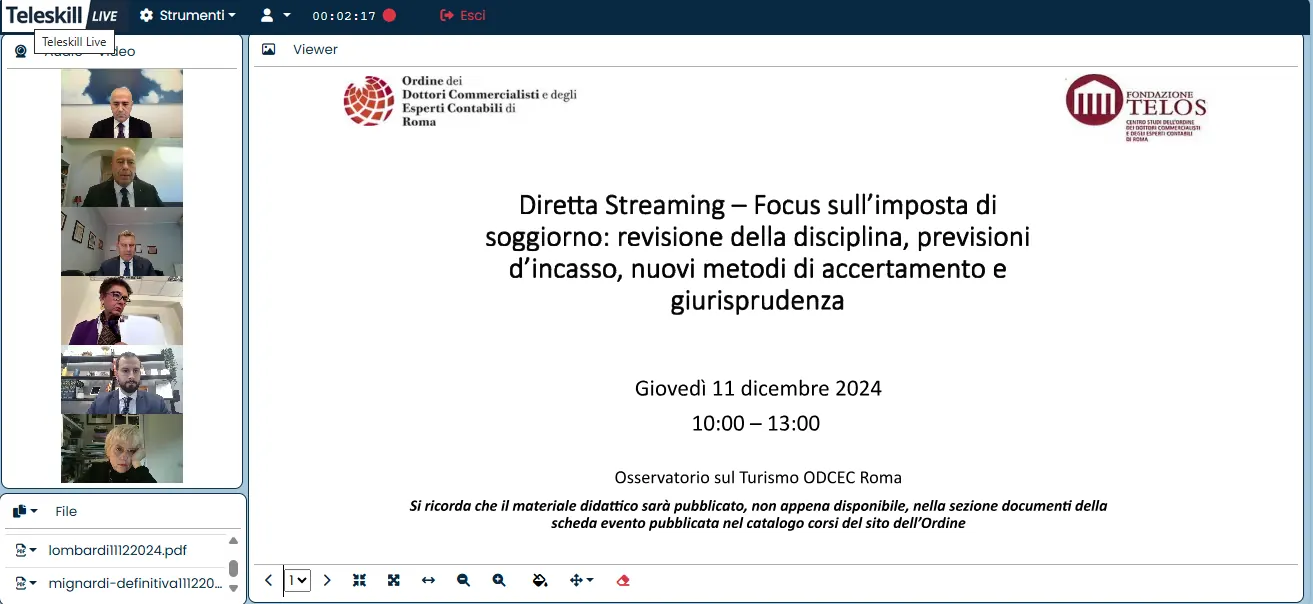
Task: Select the blonde woman video thumbnail at bottom
Action: pos(122,449)
